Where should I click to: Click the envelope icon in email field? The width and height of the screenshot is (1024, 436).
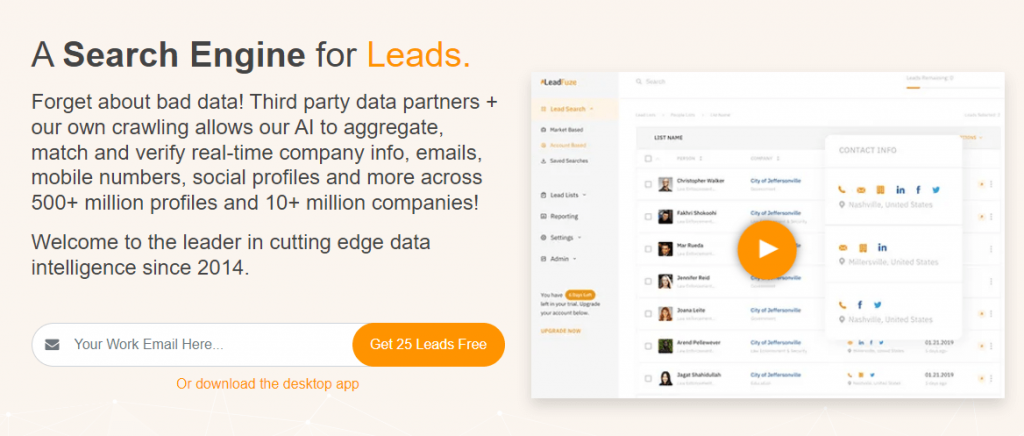[x=53, y=345]
